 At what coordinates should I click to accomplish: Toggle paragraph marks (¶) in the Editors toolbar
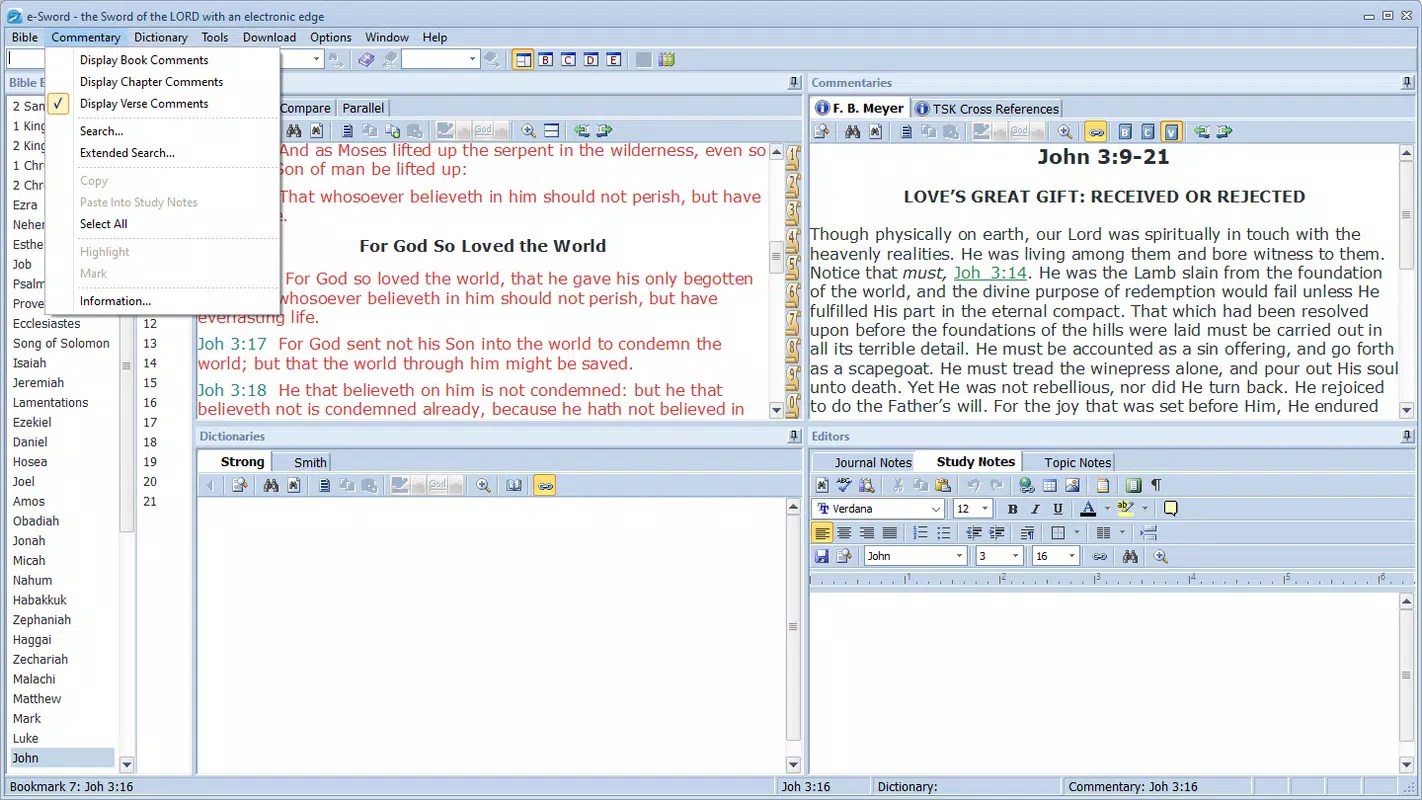click(x=1156, y=485)
